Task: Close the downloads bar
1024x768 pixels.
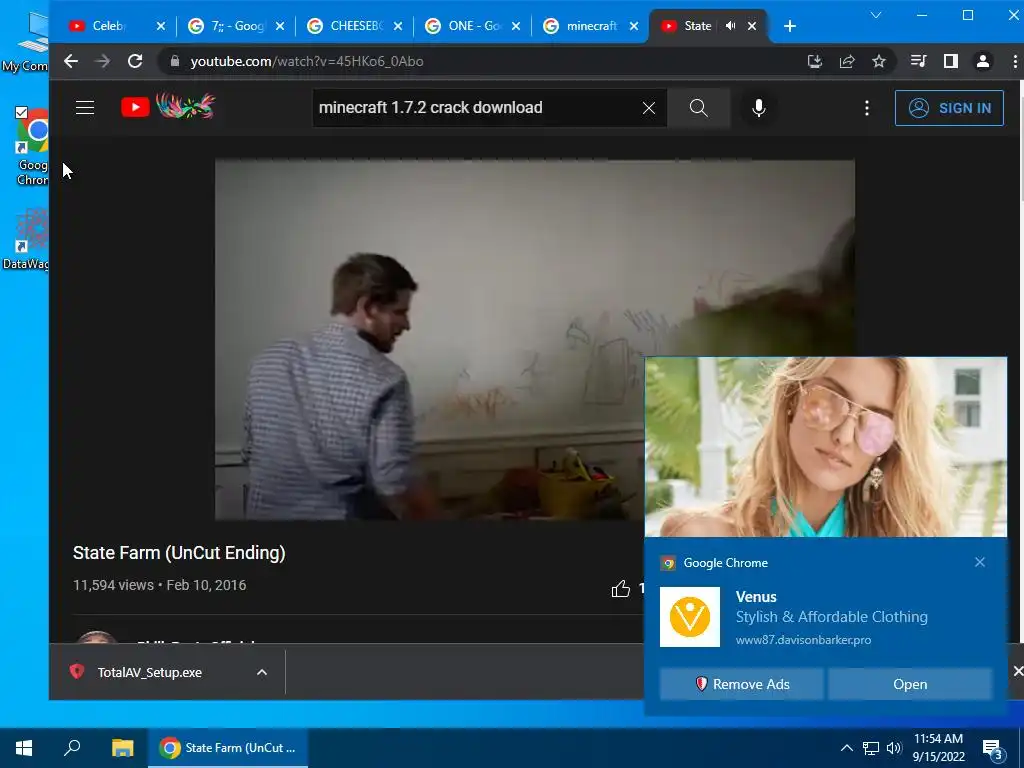Action: 1017,671
